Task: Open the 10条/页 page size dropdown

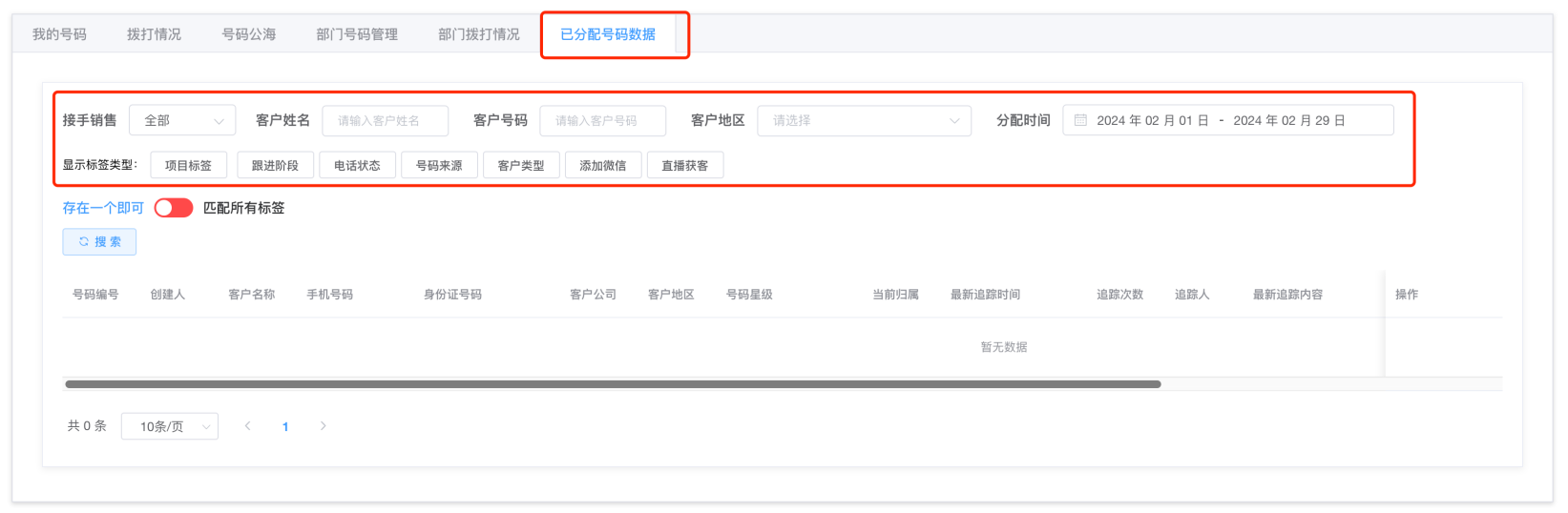Action: (x=170, y=426)
